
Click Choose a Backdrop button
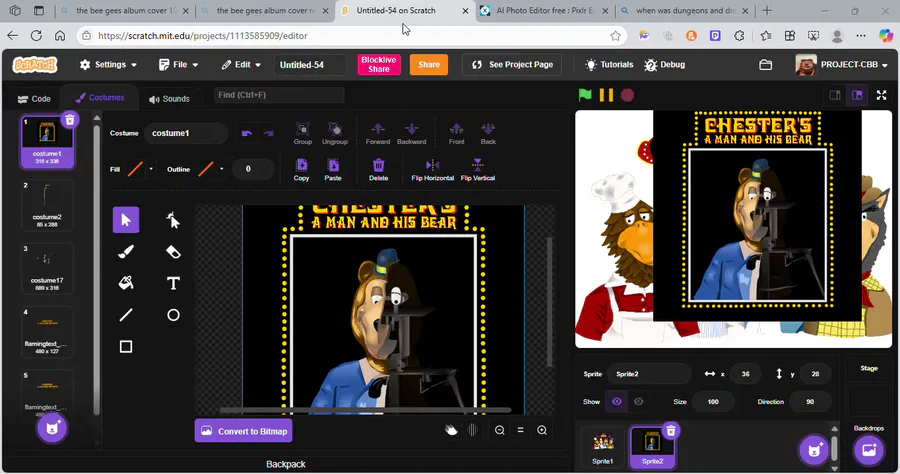point(868,450)
